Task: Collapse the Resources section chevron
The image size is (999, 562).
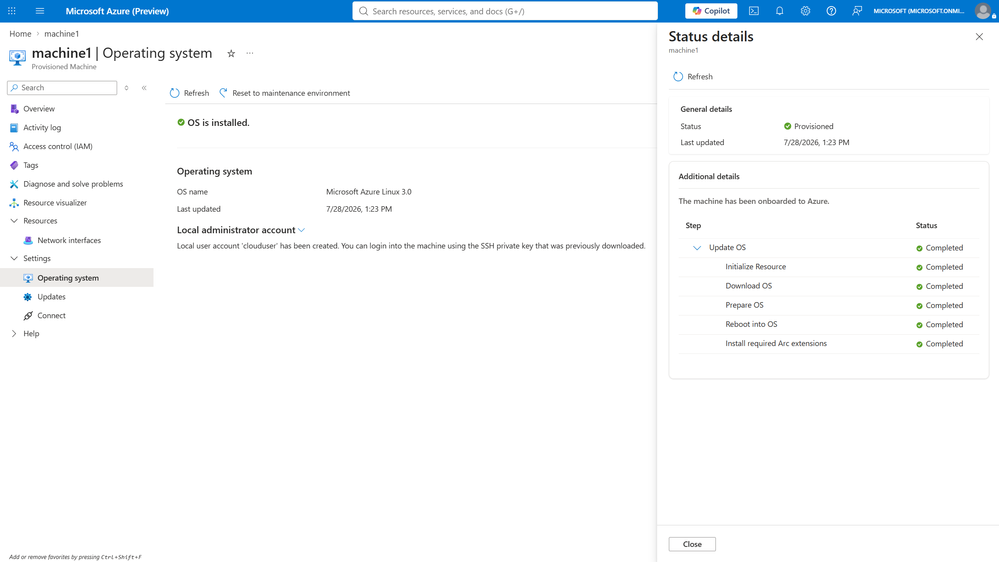Action: pos(14,221)
